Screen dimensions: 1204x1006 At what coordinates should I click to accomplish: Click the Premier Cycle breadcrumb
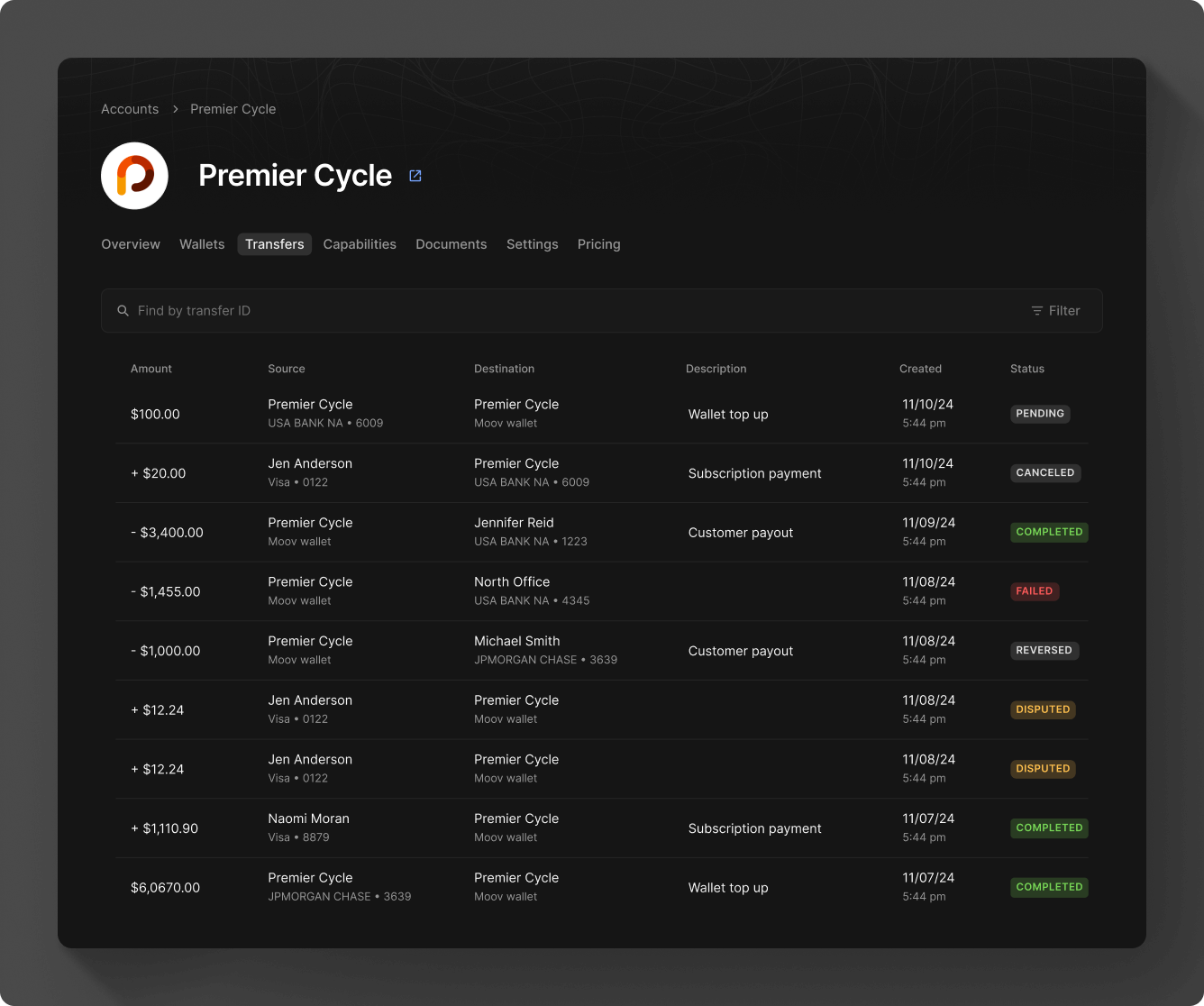pos(233,109)
